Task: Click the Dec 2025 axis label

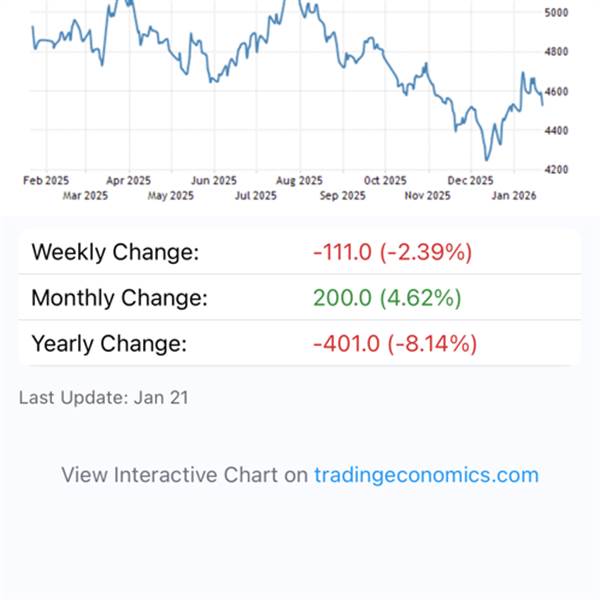Action: (x=470, y=181)
